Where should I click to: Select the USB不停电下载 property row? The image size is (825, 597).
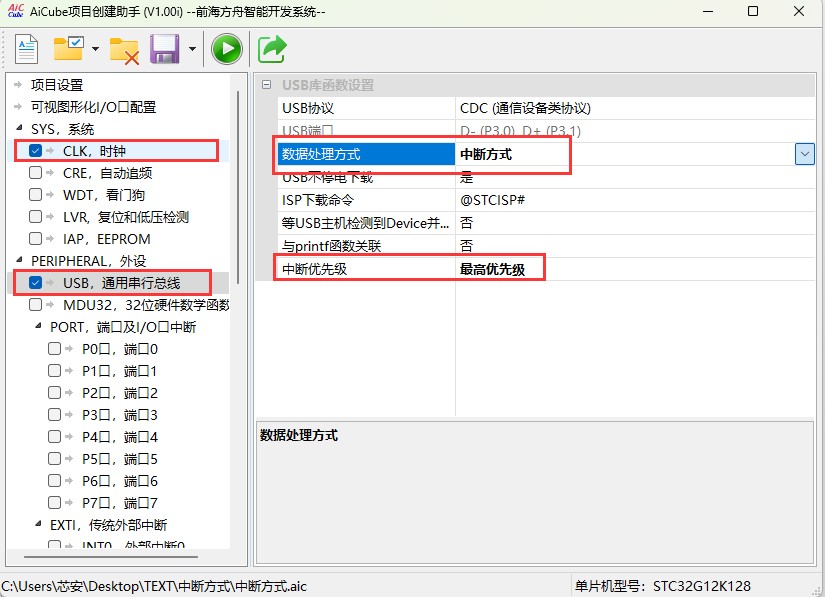546,177
